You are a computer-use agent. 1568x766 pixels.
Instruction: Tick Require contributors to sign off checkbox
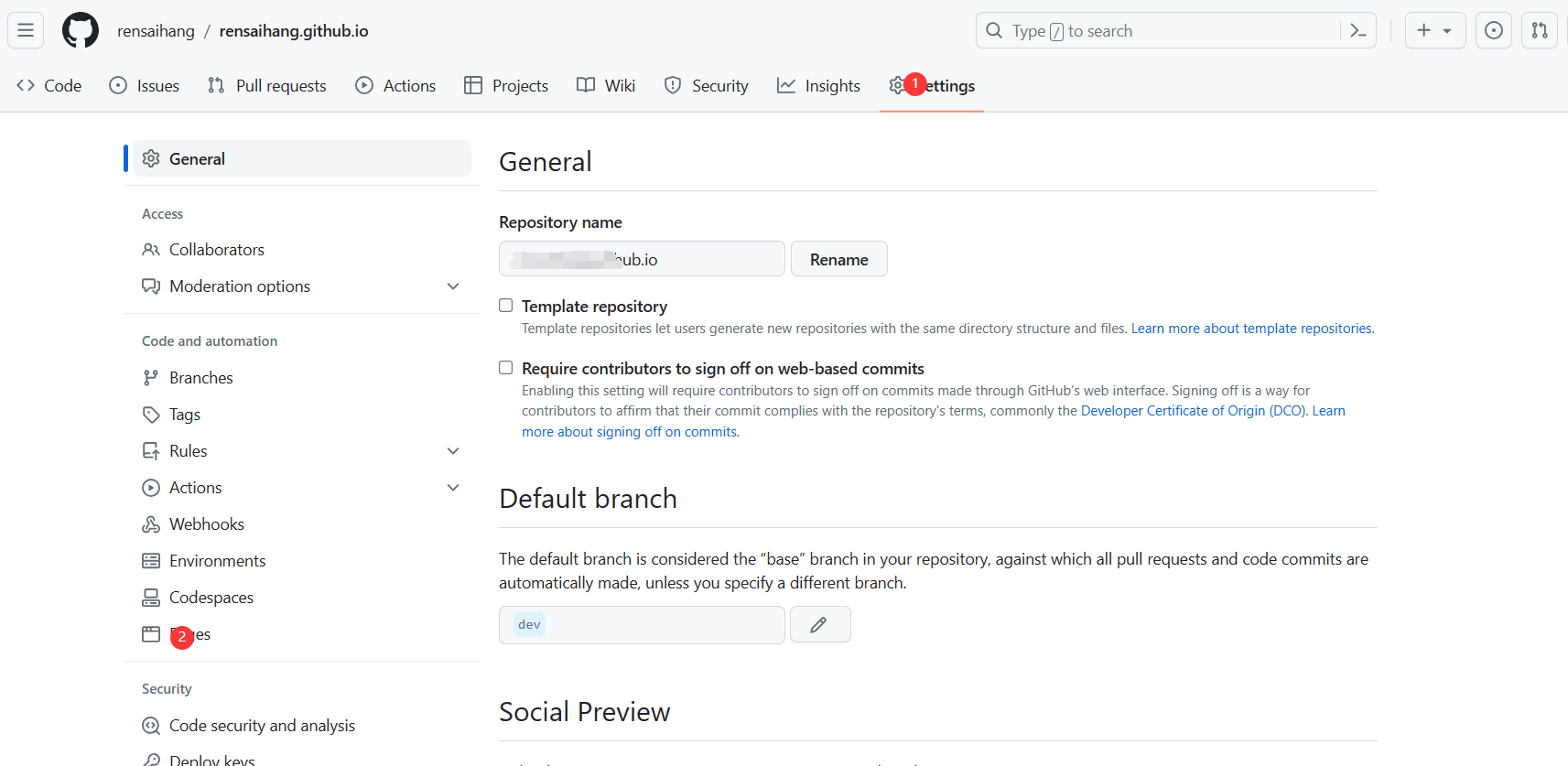[x=505, y=368]
